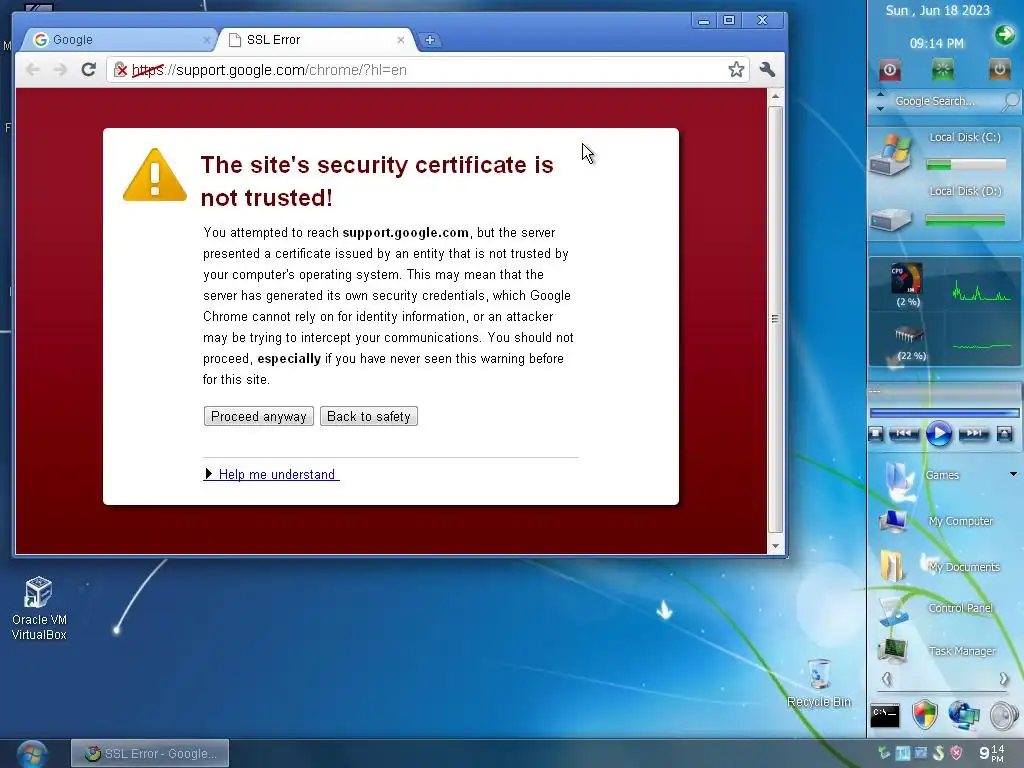The image size is (1024, 768).
Task: Open the Recycle Bin desktop icon
Action: [819, 683]
